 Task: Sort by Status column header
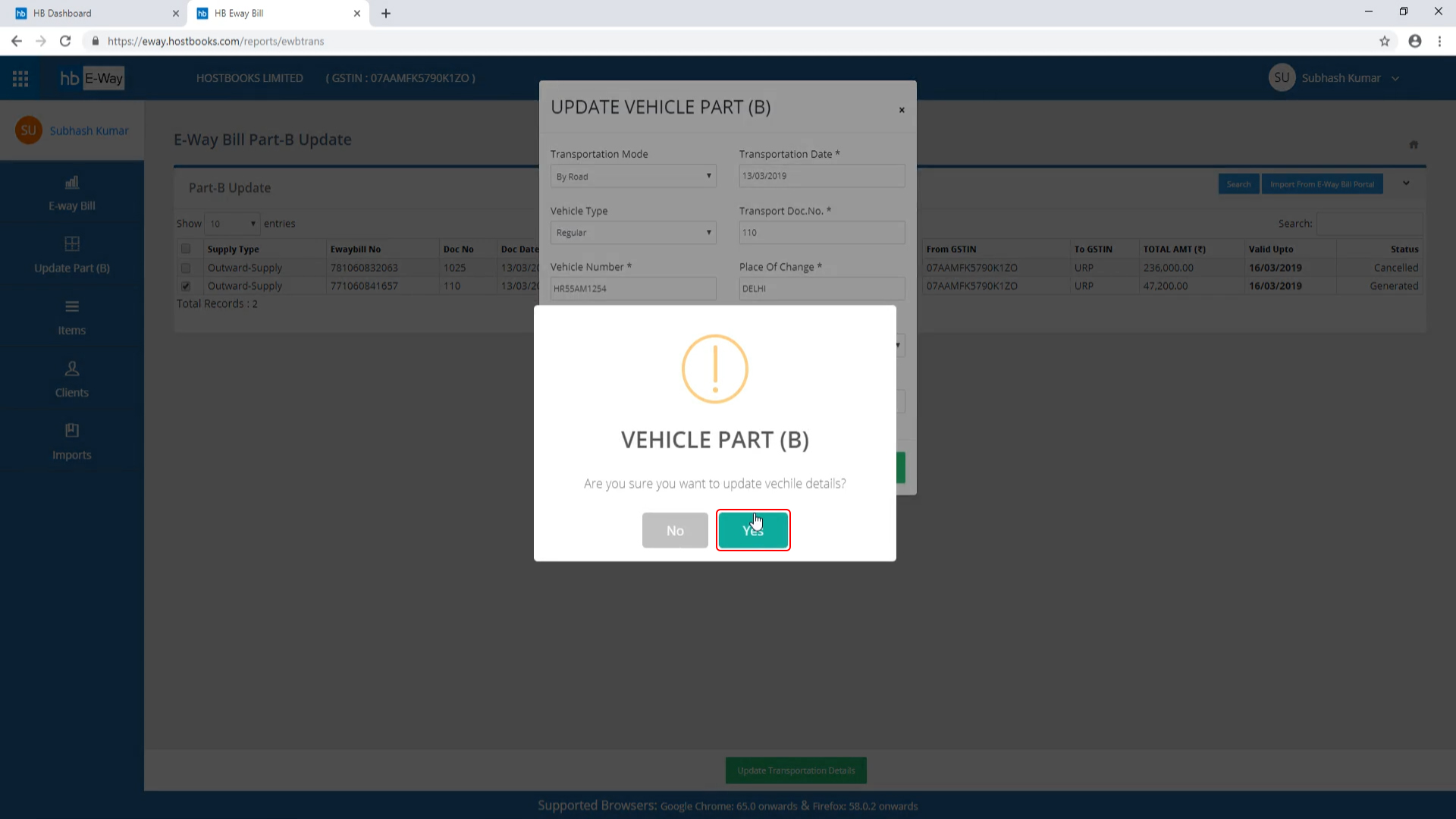pyautogui.click(x=1404, y=249)
